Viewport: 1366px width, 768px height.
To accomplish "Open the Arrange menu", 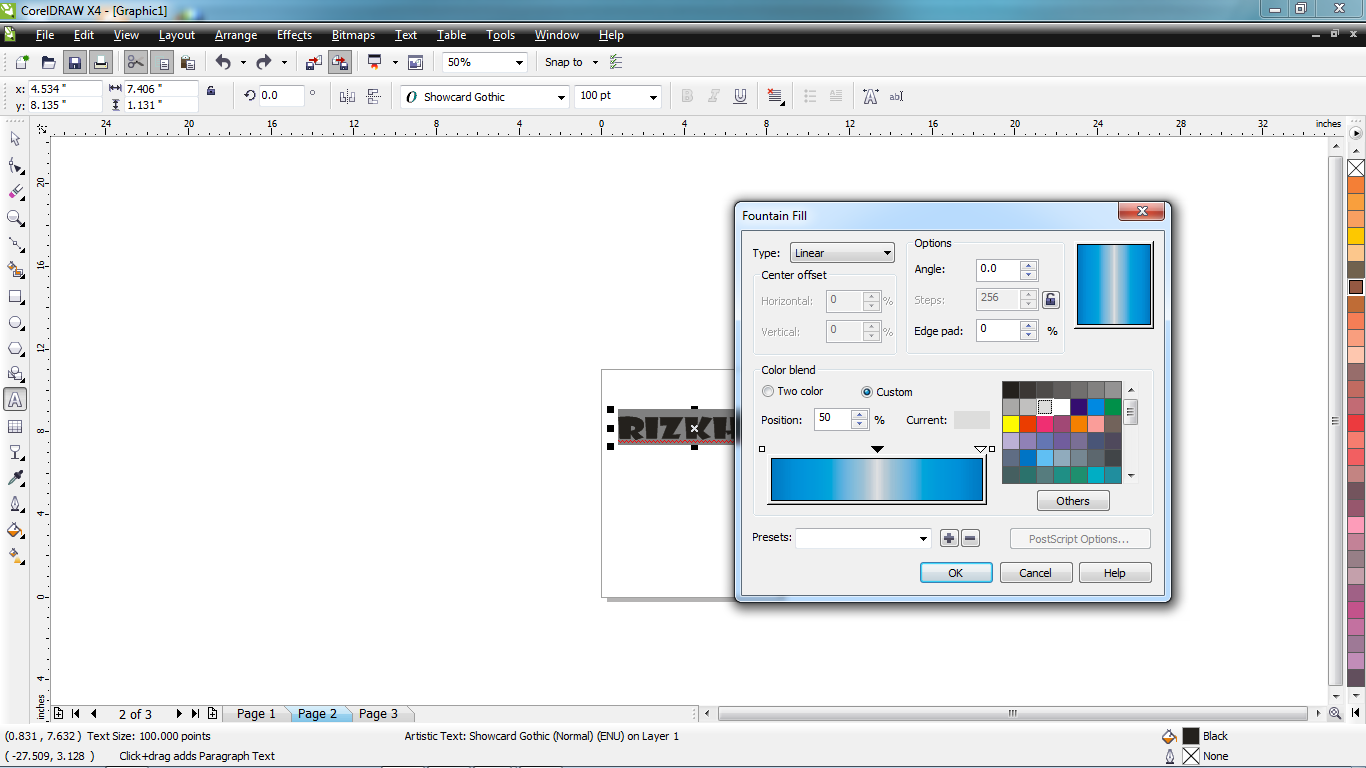I will (236, 35).
